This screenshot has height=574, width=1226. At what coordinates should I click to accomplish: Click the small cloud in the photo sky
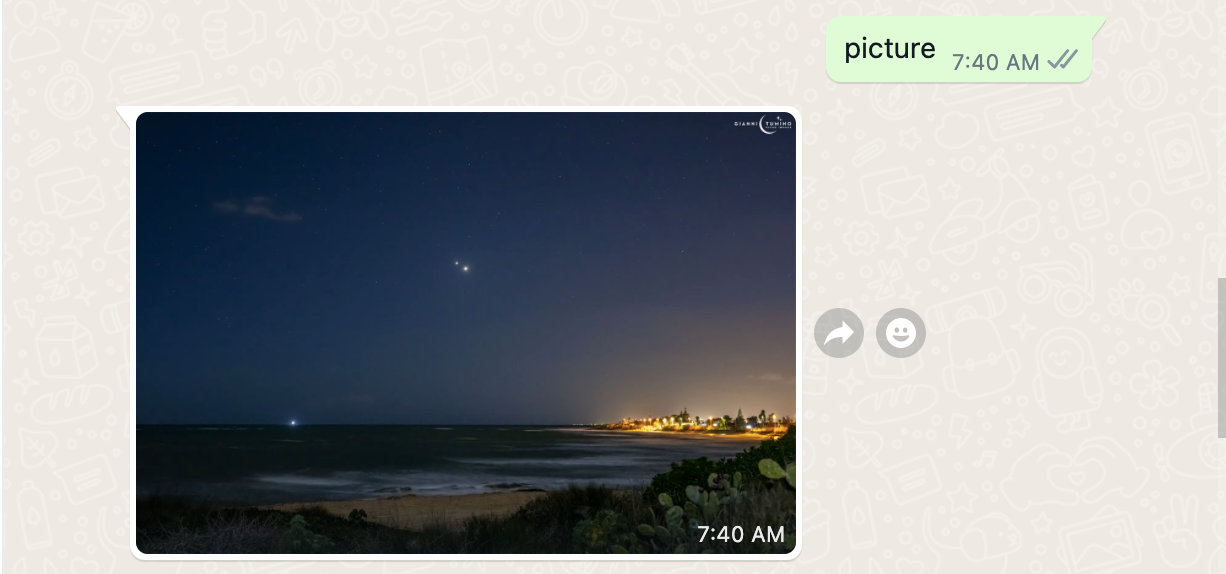coord(257,208)
